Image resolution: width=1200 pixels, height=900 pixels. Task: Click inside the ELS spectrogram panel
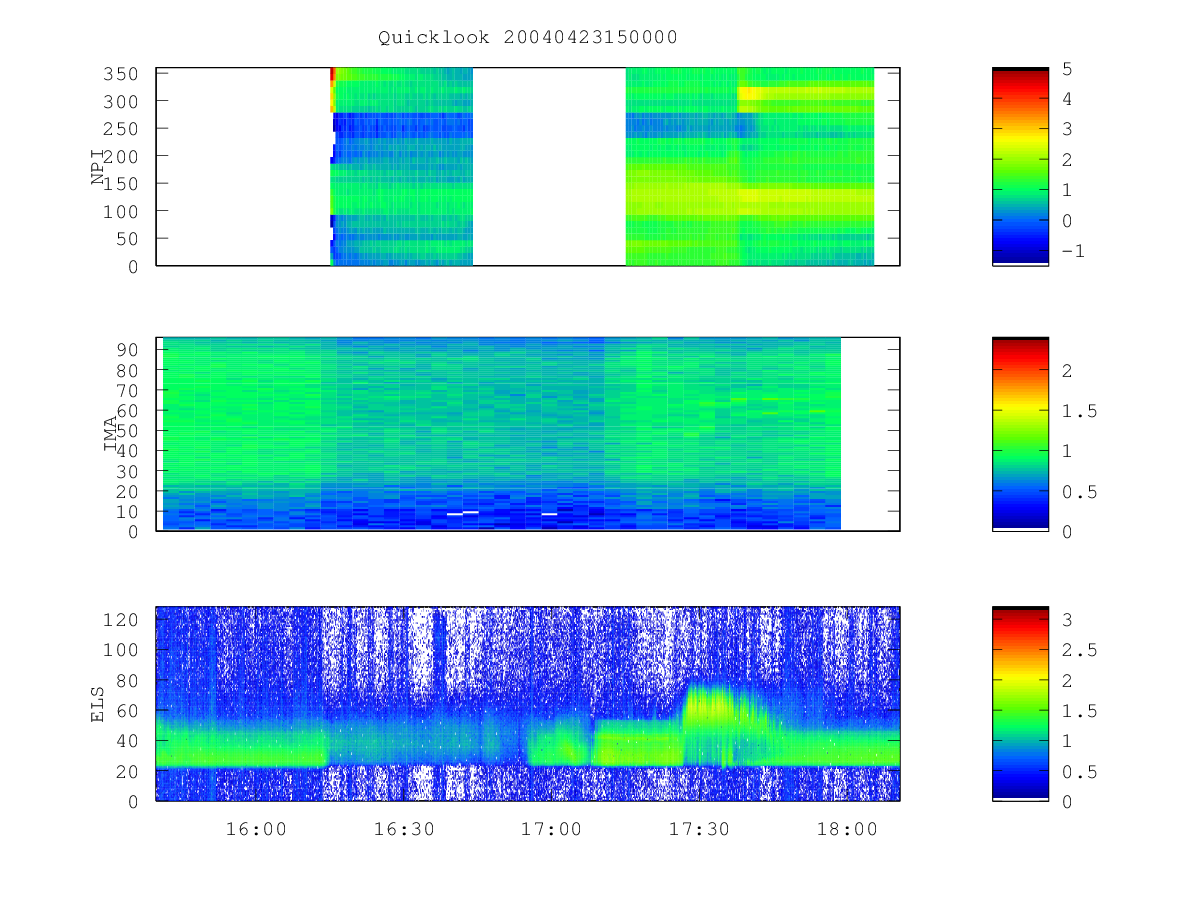pyautogui.click(x=528, y=703)
